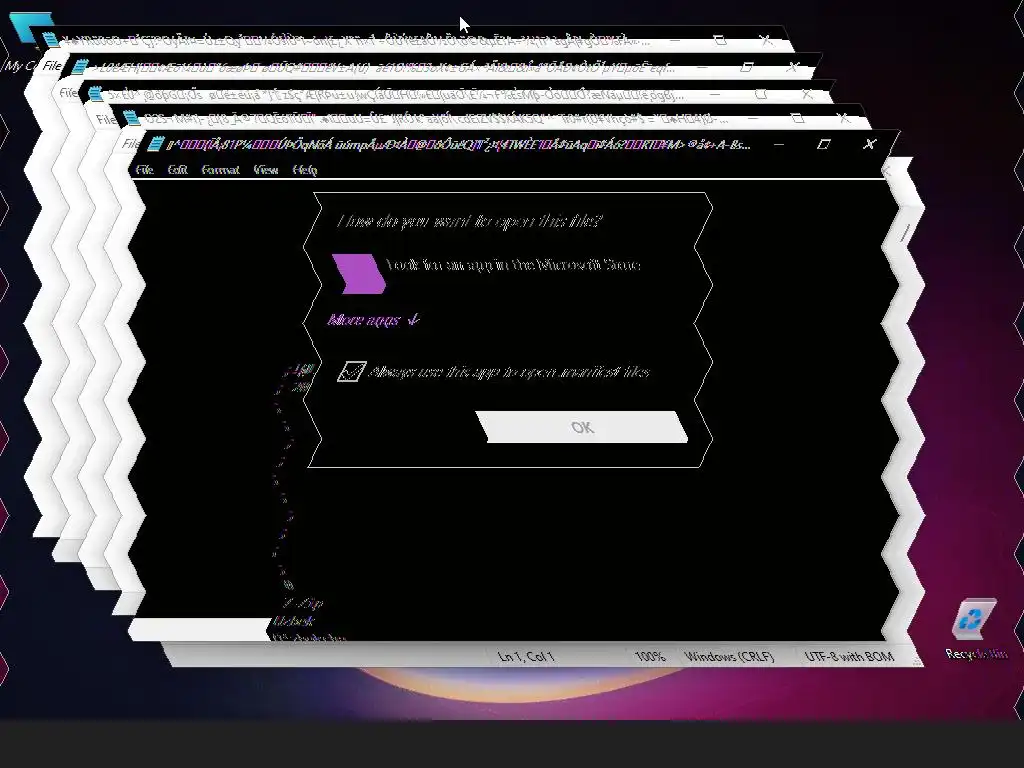Open the Edit menu in Notepad
Image resolution: width=1024 pixels, height=768 pixels.
178,170
